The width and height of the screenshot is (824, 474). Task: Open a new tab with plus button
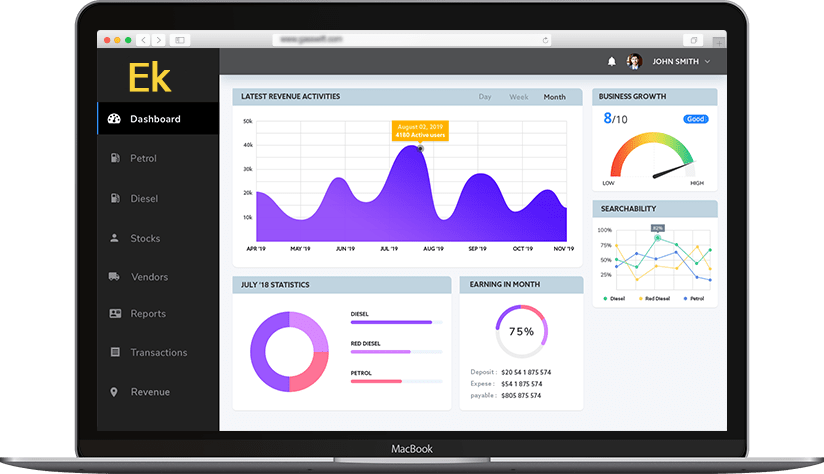coord(719,42)
